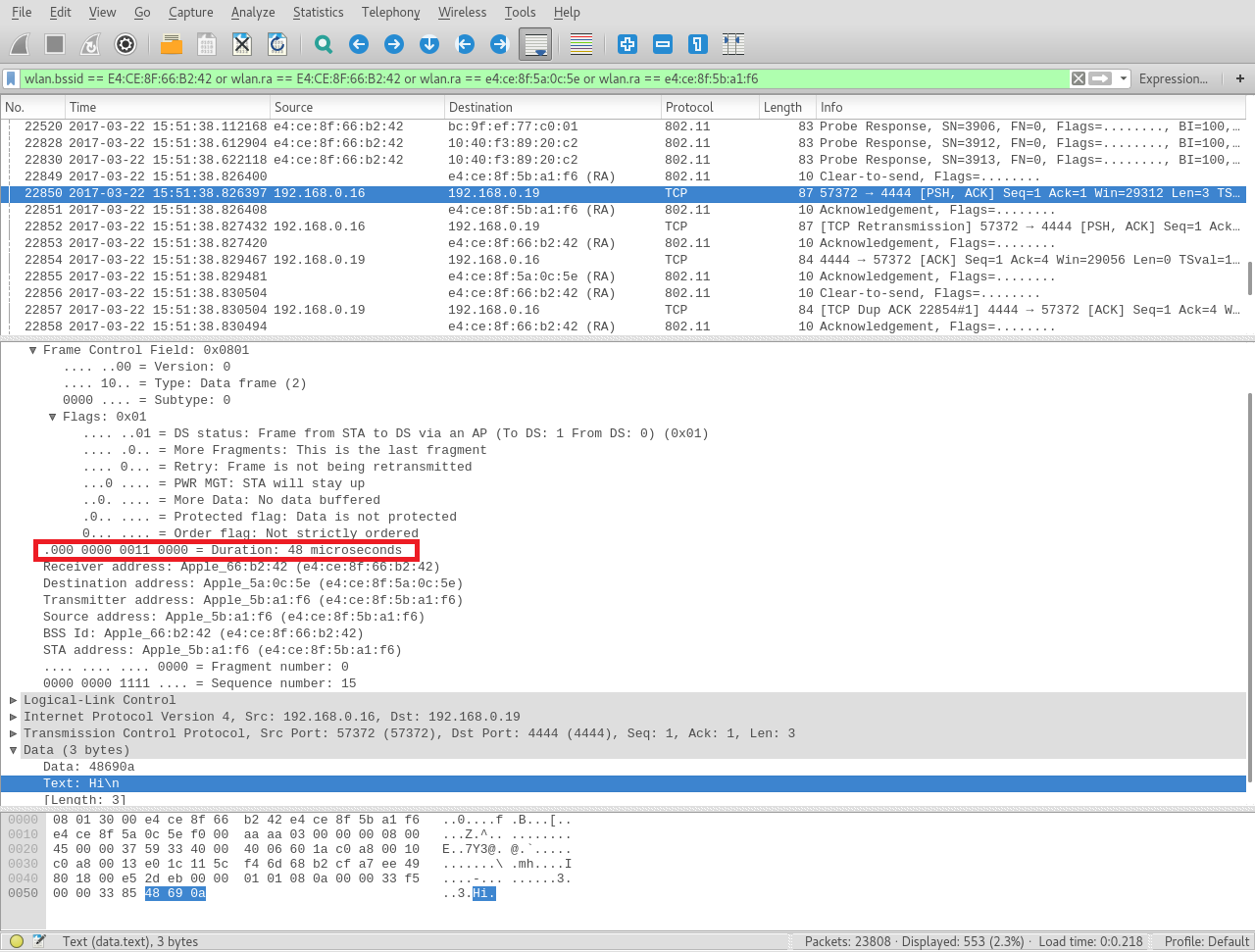Collapse the Frame Control Field tree
This screenshot has height=952, width=1255.
[x=33, y=350]
